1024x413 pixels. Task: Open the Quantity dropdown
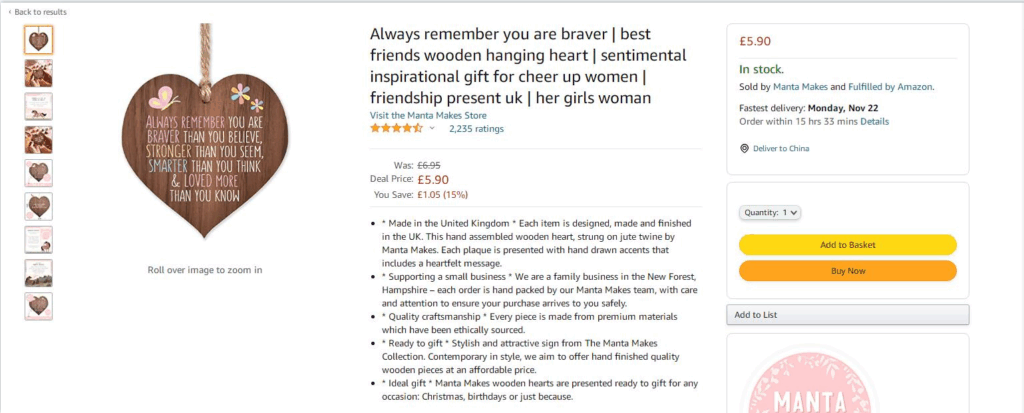(x=770, y=212)
